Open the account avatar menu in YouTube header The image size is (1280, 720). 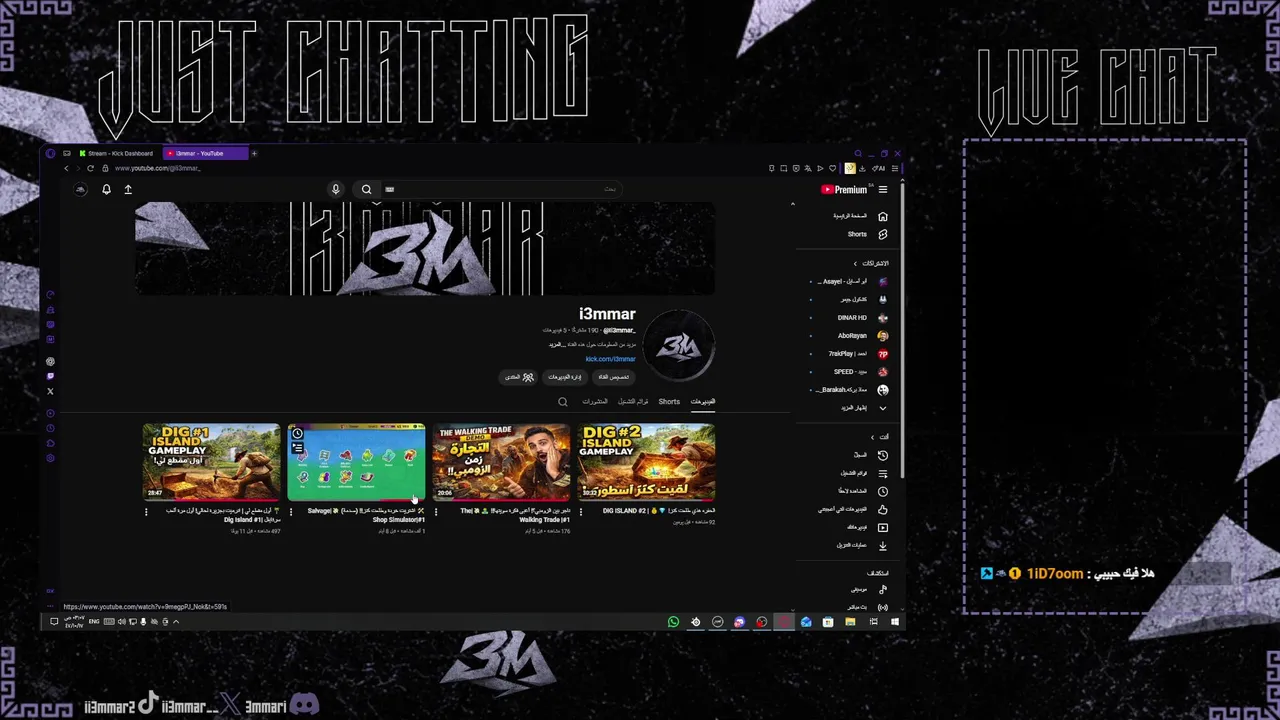tap(81, 189)
